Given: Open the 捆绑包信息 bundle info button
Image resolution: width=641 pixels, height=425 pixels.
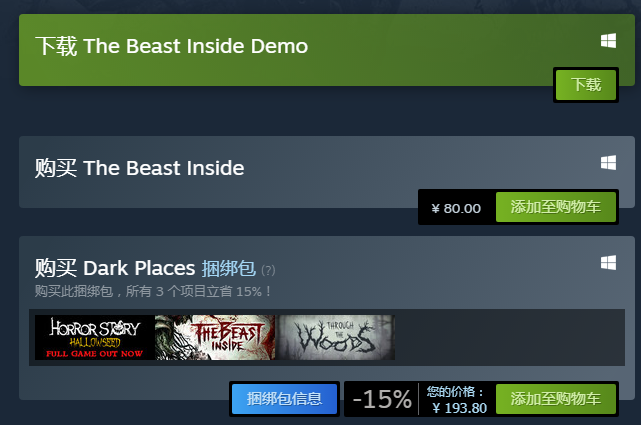Looking at the screenshot, I should (285, 399).
